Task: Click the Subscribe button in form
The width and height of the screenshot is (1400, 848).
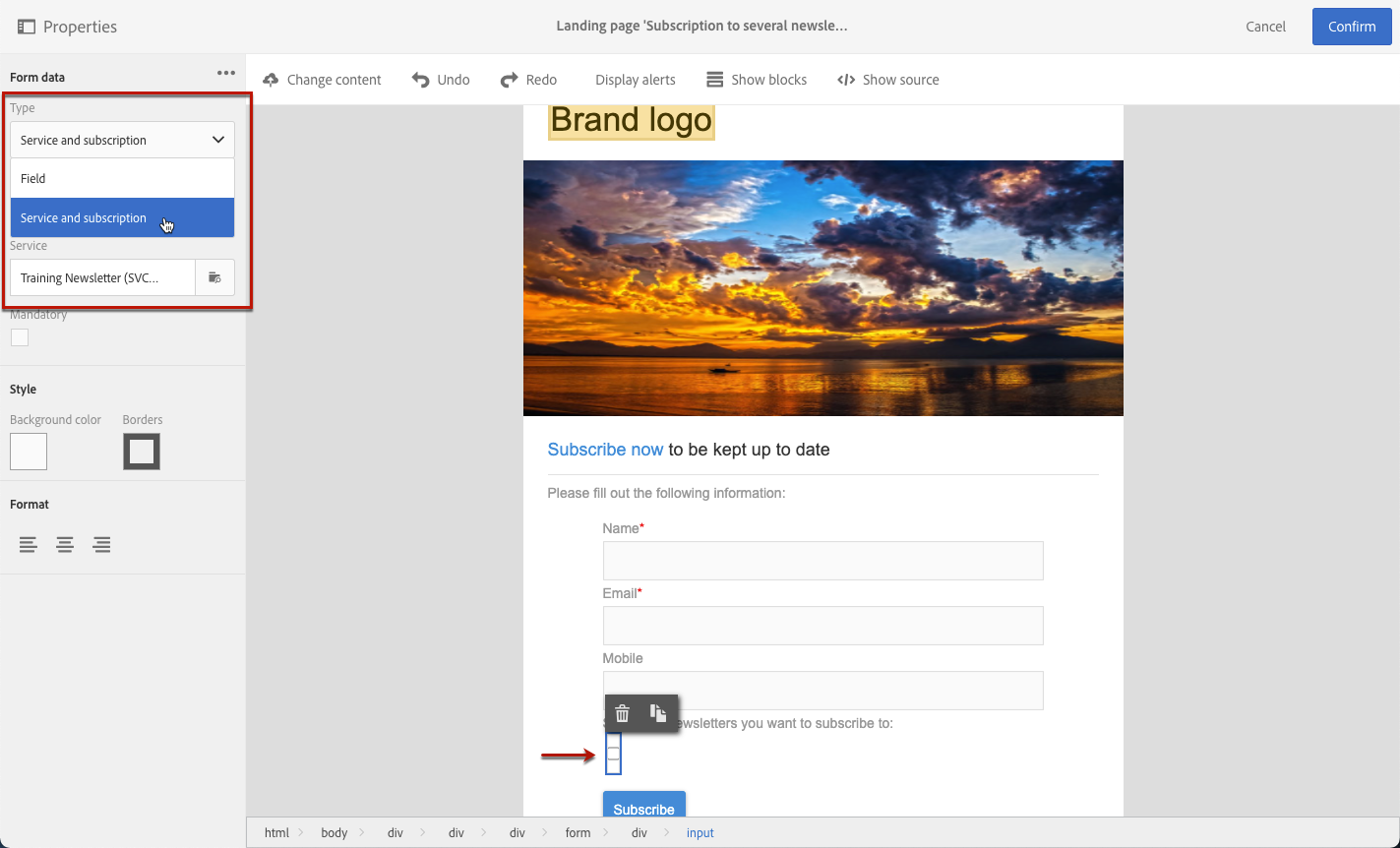Action: click(x=644, y=805)
